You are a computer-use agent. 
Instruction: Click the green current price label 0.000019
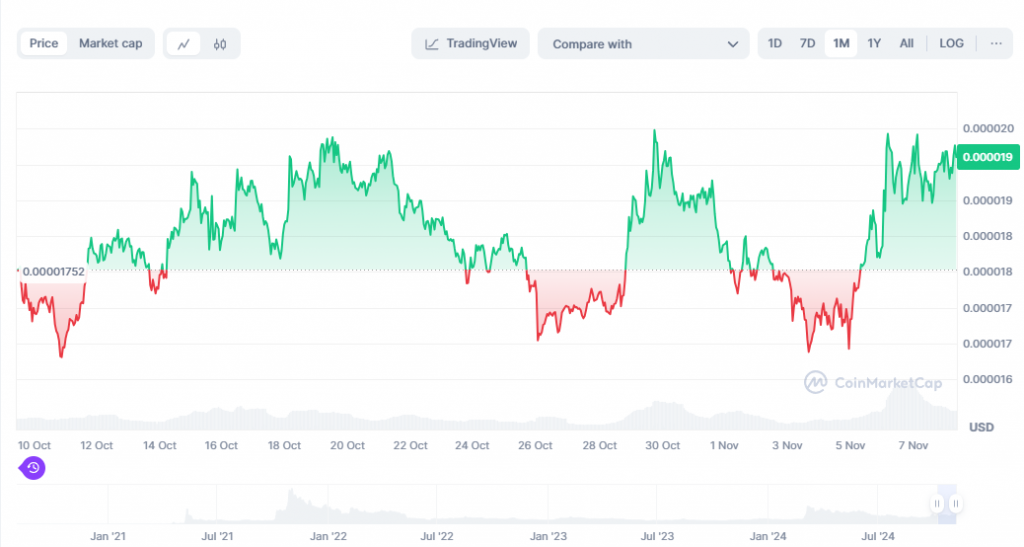(x=987, y=157)
